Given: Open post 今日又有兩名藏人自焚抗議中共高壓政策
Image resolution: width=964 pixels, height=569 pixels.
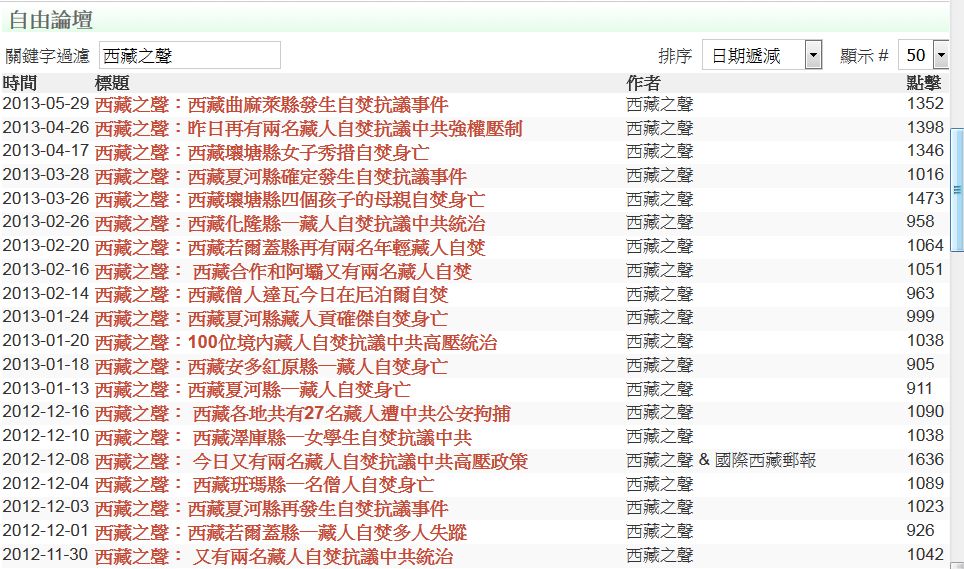Looking at the screenshot, I should point(311,461).
